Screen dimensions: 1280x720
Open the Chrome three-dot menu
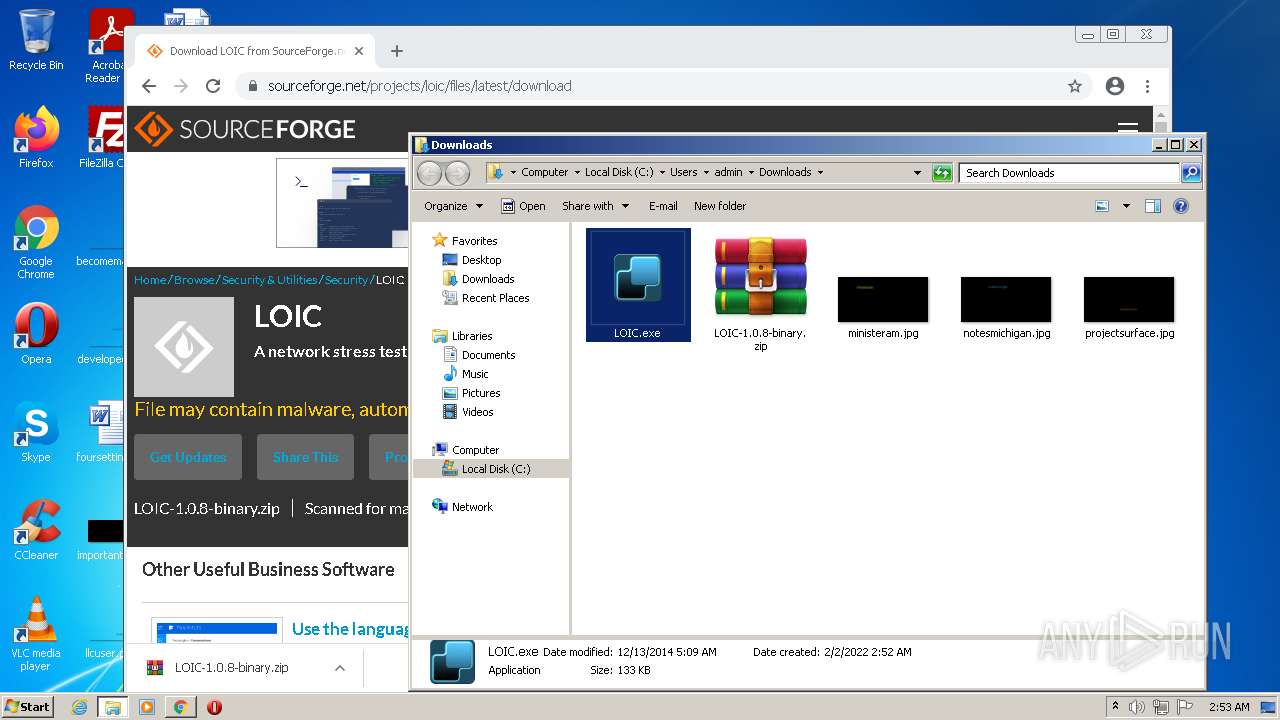[1148, 86]
